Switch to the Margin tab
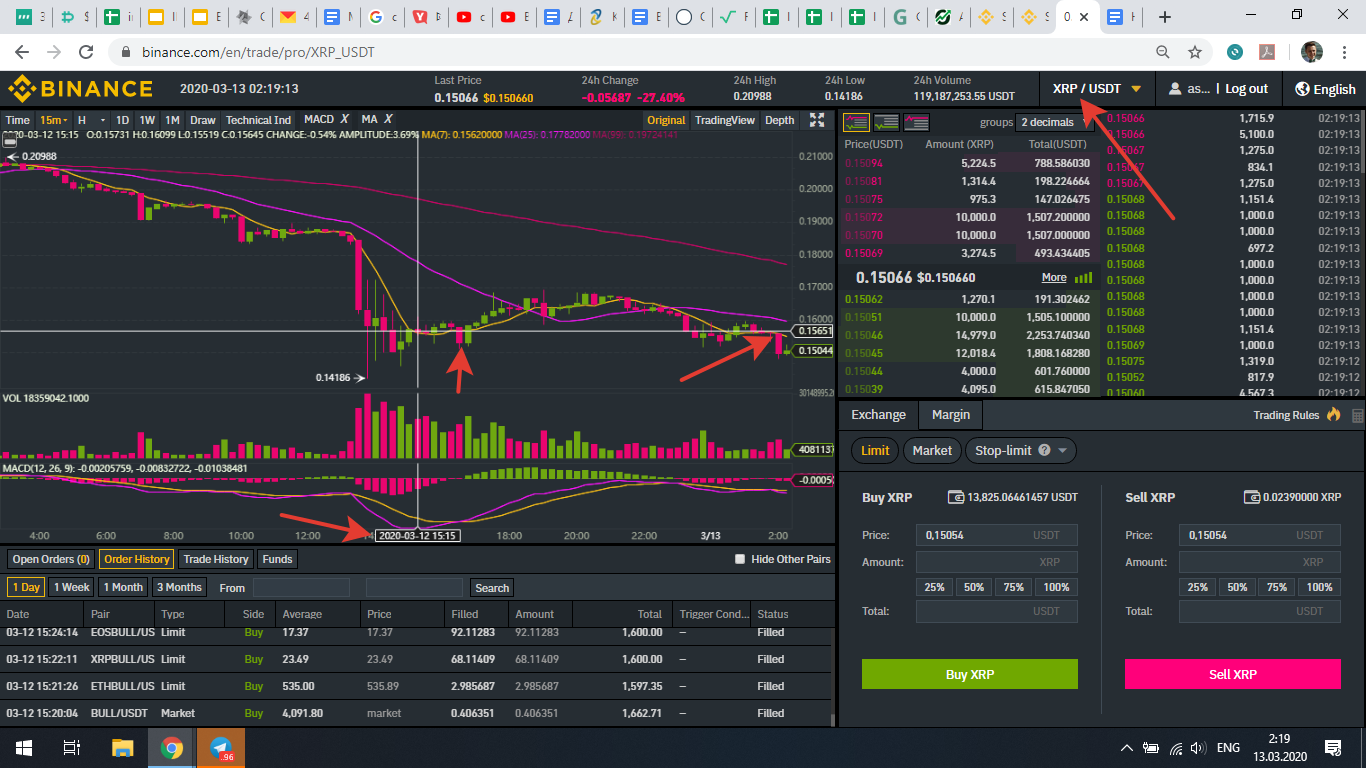The image size is (1366, 768). coord(951,414)
